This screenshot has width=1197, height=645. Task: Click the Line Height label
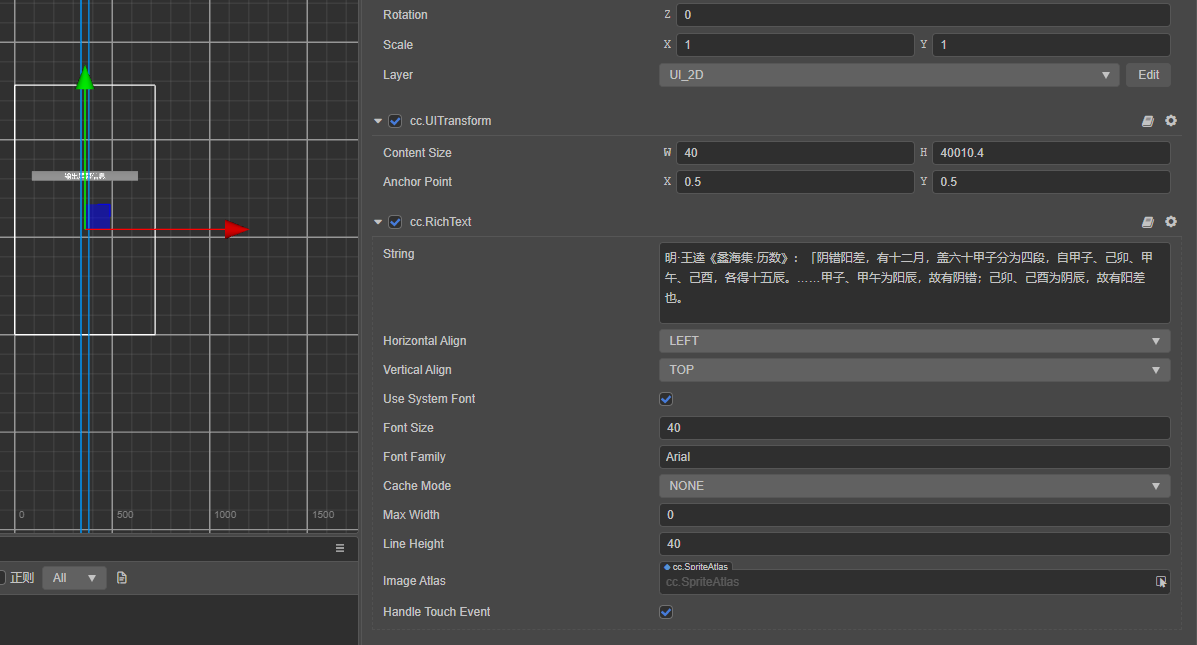[413, 544]
